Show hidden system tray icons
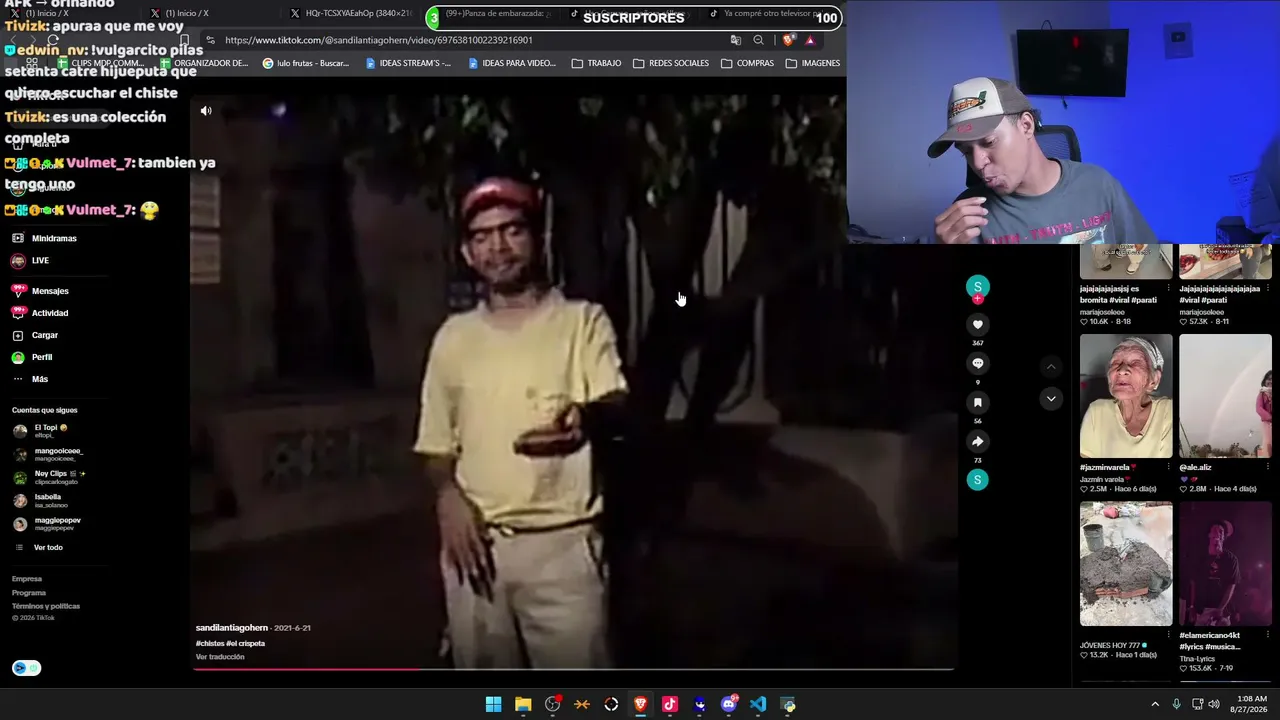This screenshot has width=1280, height=720. (x=1155, y=704)
